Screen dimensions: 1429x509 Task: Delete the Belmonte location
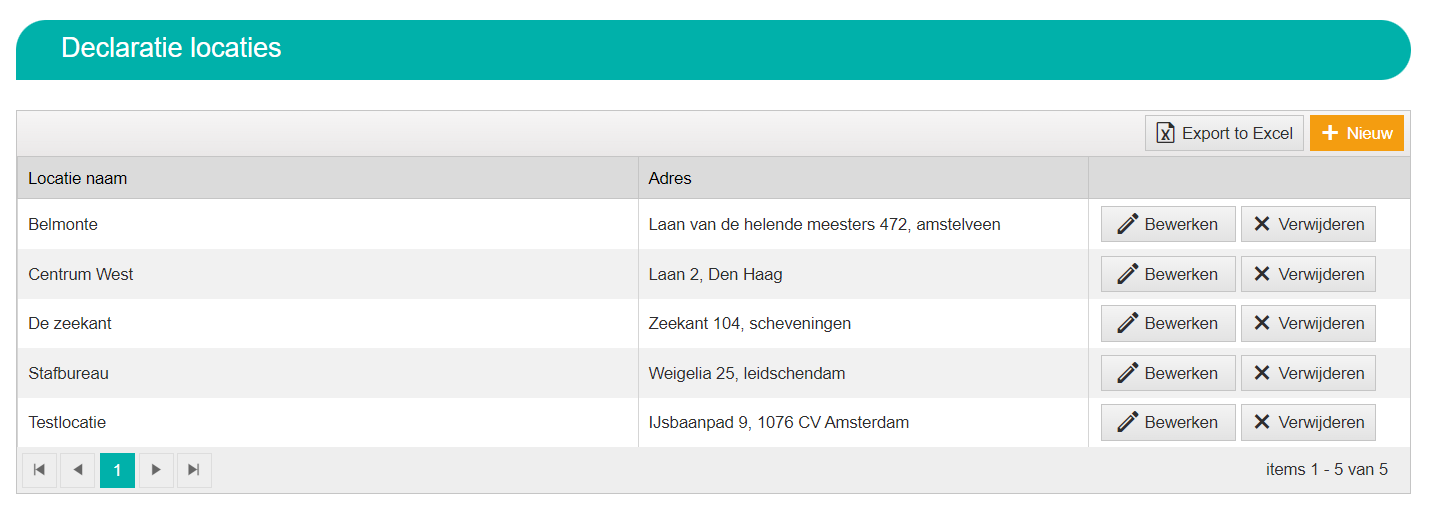[x=1308, y=224]
